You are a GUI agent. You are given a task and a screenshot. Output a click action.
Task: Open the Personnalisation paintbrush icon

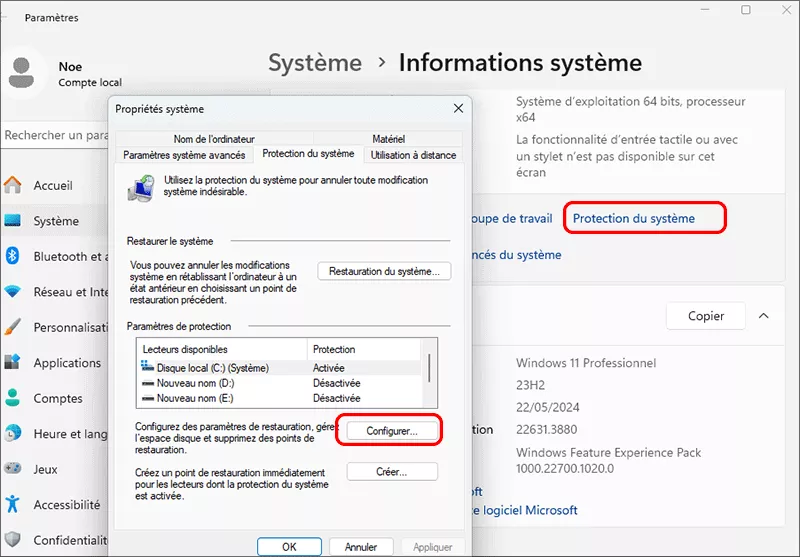[12, 327]
